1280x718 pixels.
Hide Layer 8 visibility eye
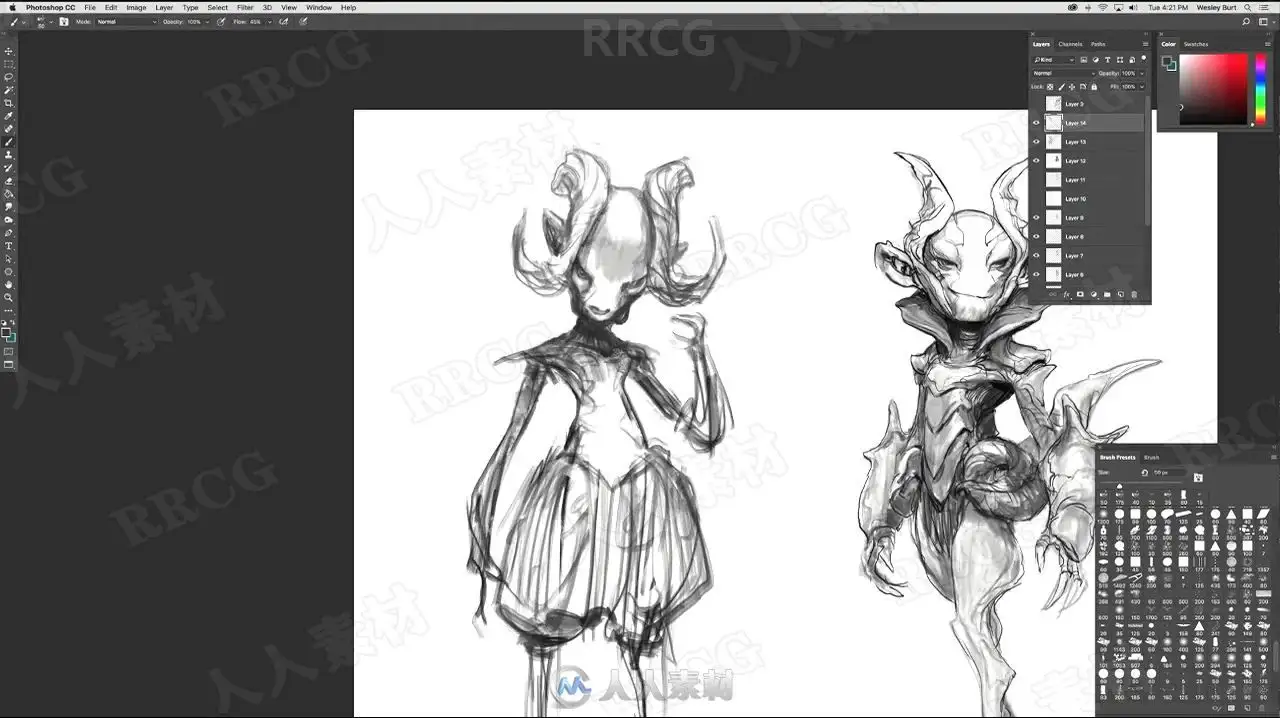pos(1036,237)
